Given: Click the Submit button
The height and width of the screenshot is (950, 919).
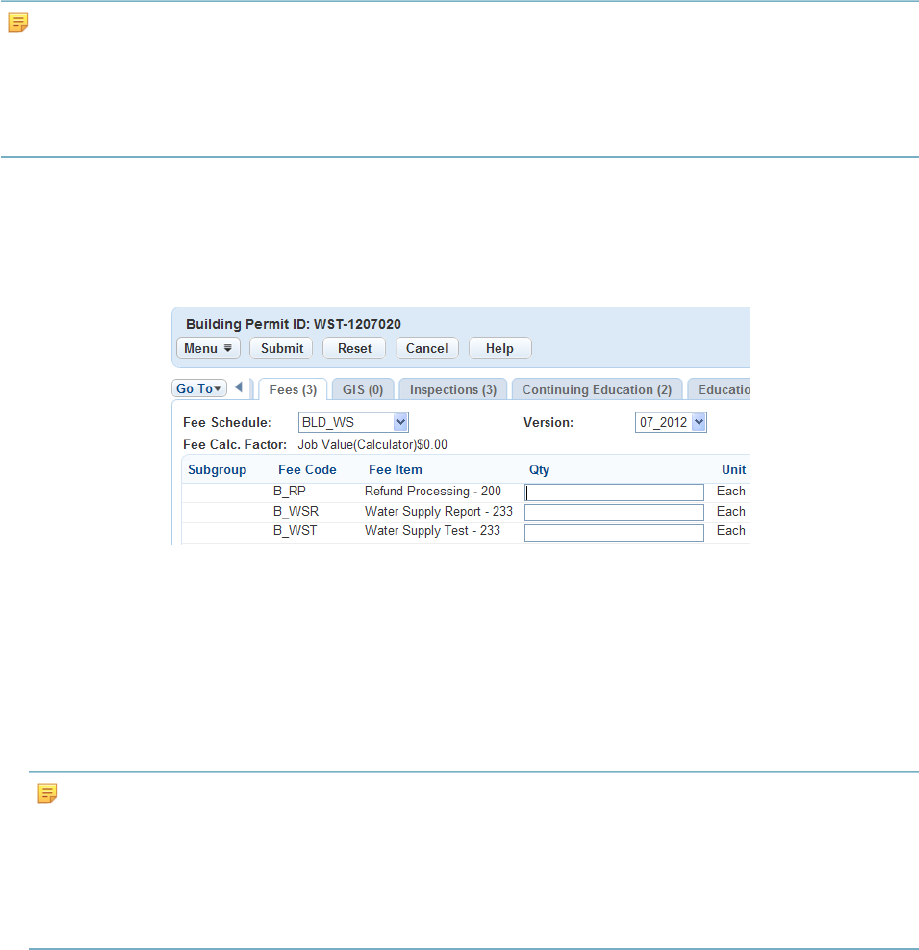Looking at the screenshot, I should (x=282, y=348).
